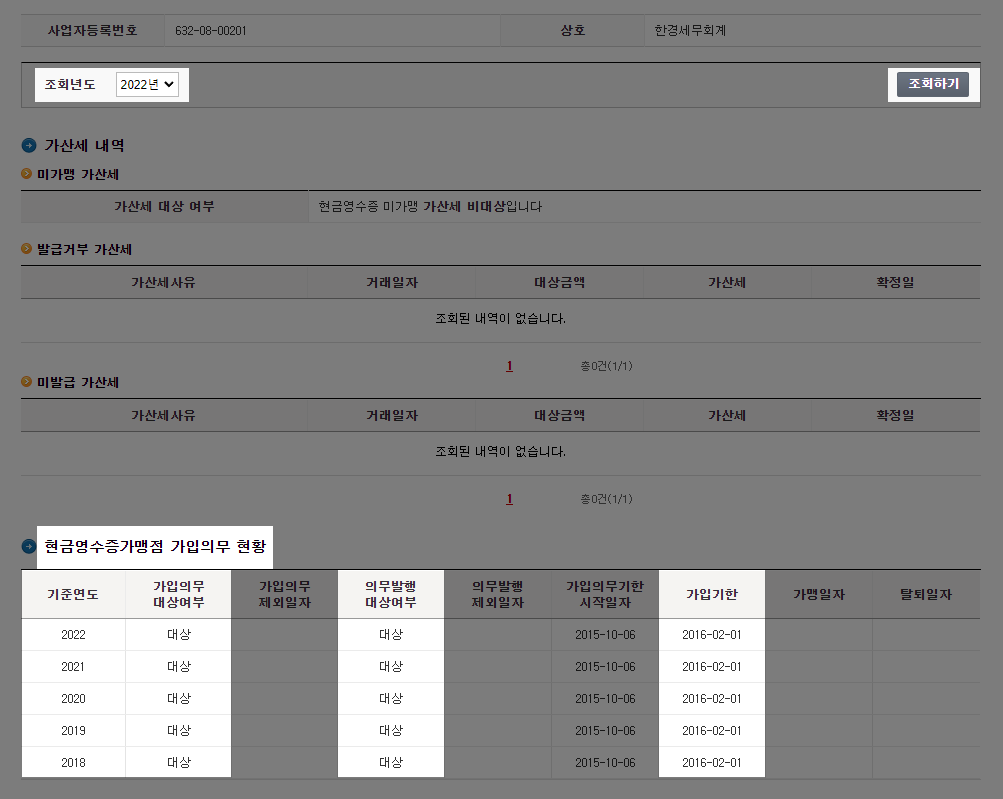The image size is (1003, 799).
Task: Go to page 1 of 발급거부 가산세 list
Action: coord(509,366)
